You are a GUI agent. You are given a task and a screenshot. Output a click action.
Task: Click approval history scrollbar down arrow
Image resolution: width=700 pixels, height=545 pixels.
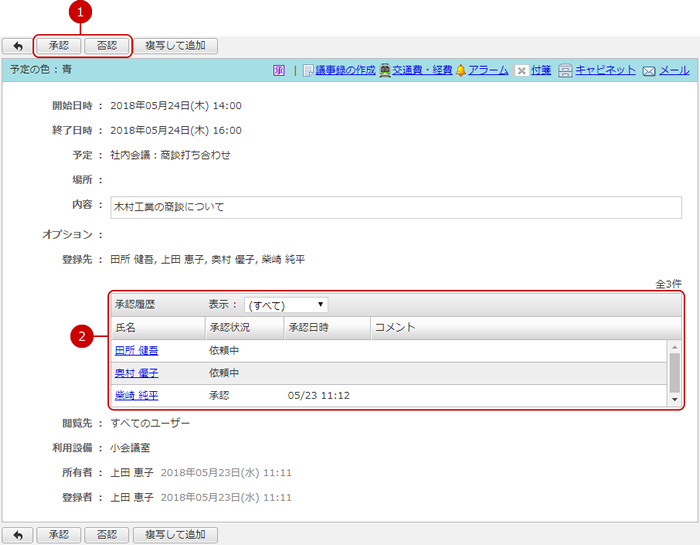pos(675,400)
